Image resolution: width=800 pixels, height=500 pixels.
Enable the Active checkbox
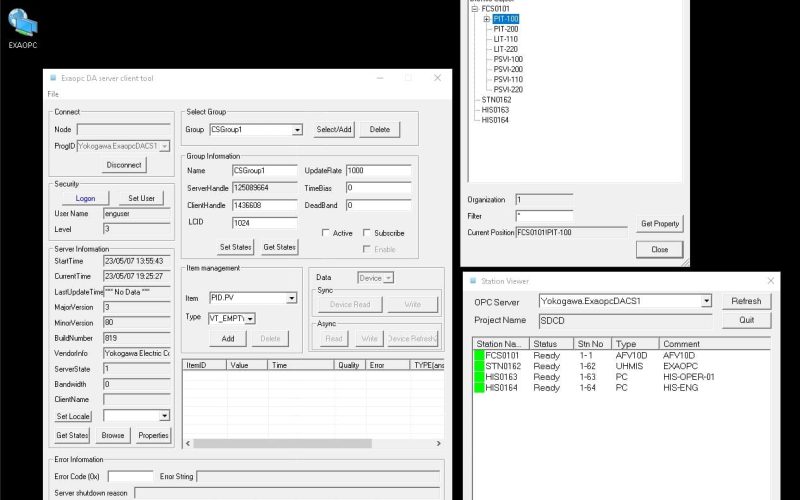(326, 233)
